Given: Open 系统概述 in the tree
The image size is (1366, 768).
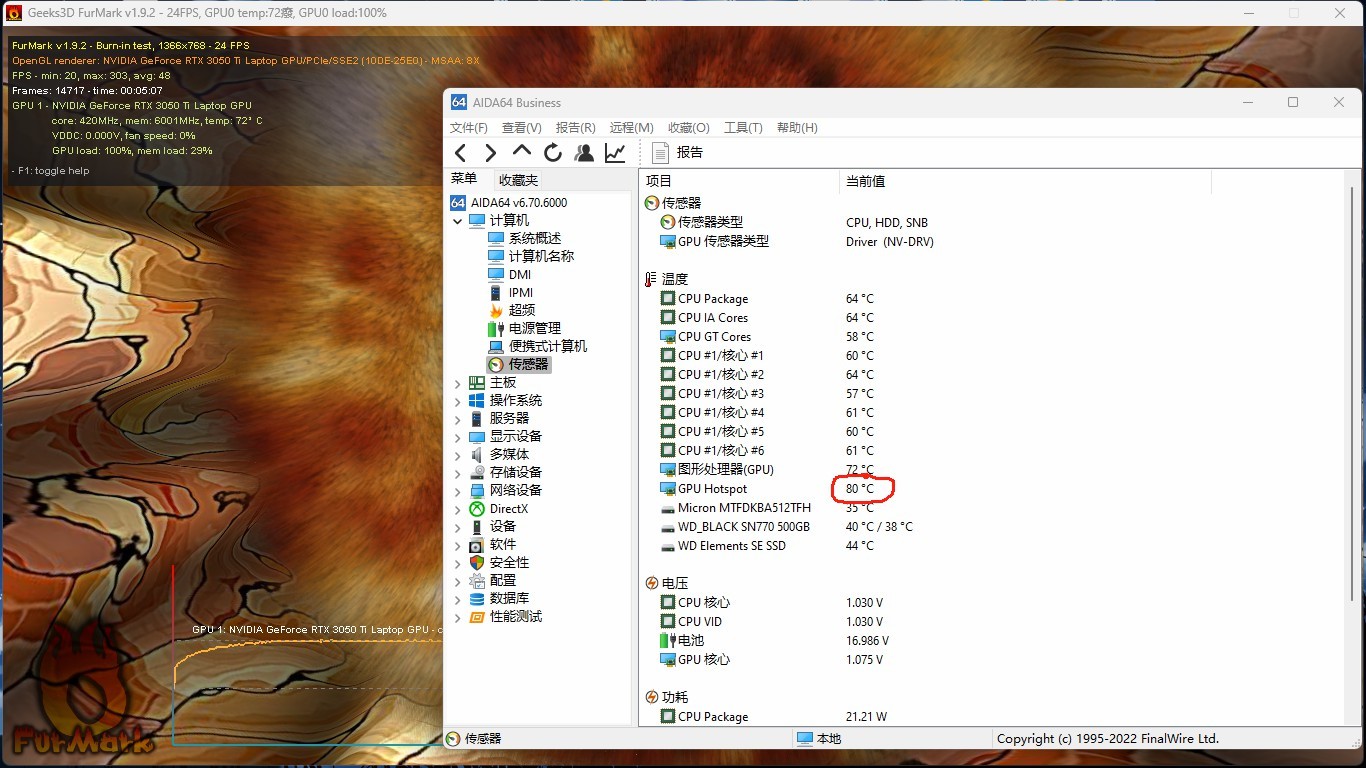Looking at the screenshot, I should click(x=524, y=238).
